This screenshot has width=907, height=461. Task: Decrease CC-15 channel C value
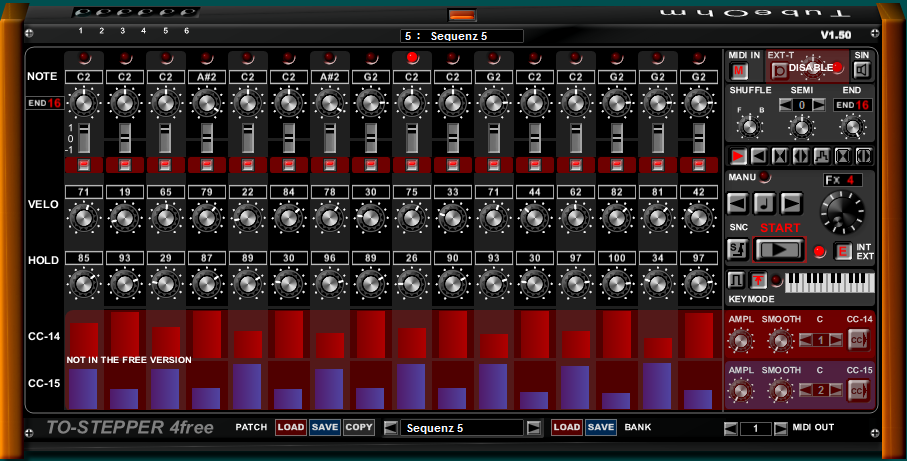point(805,390)
